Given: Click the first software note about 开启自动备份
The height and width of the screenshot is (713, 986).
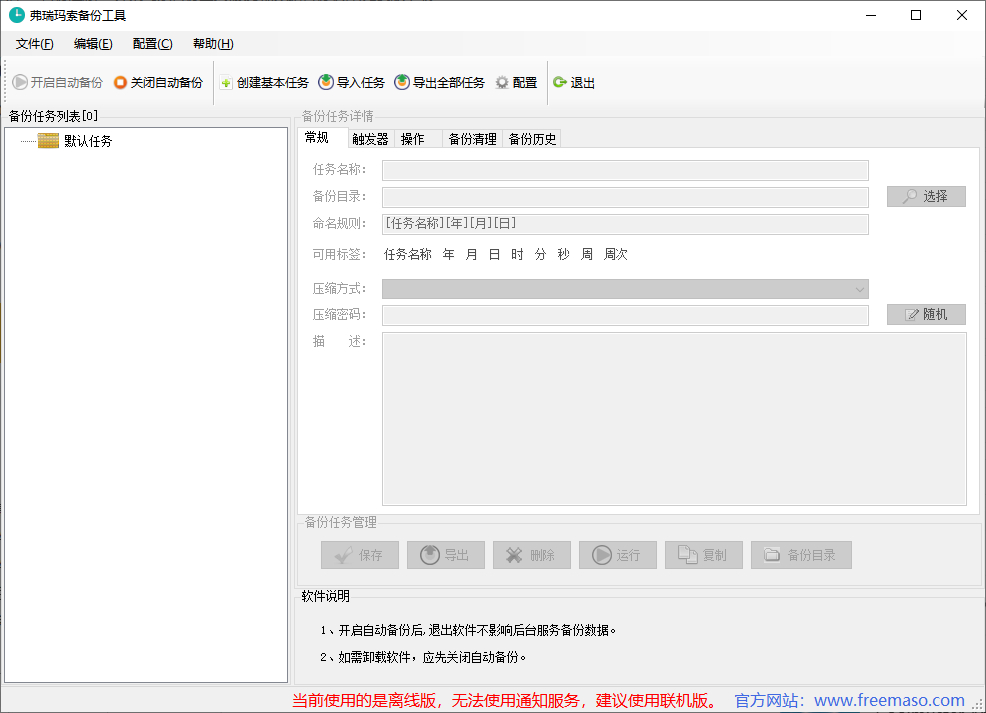Looking at the screenshot, I should tap(468, 630).
